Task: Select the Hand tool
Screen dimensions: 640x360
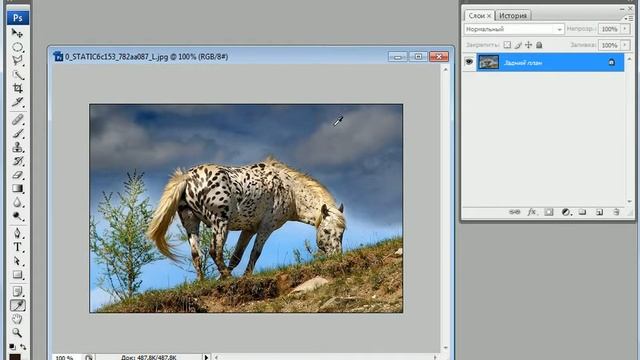Action: coord(17,319)
